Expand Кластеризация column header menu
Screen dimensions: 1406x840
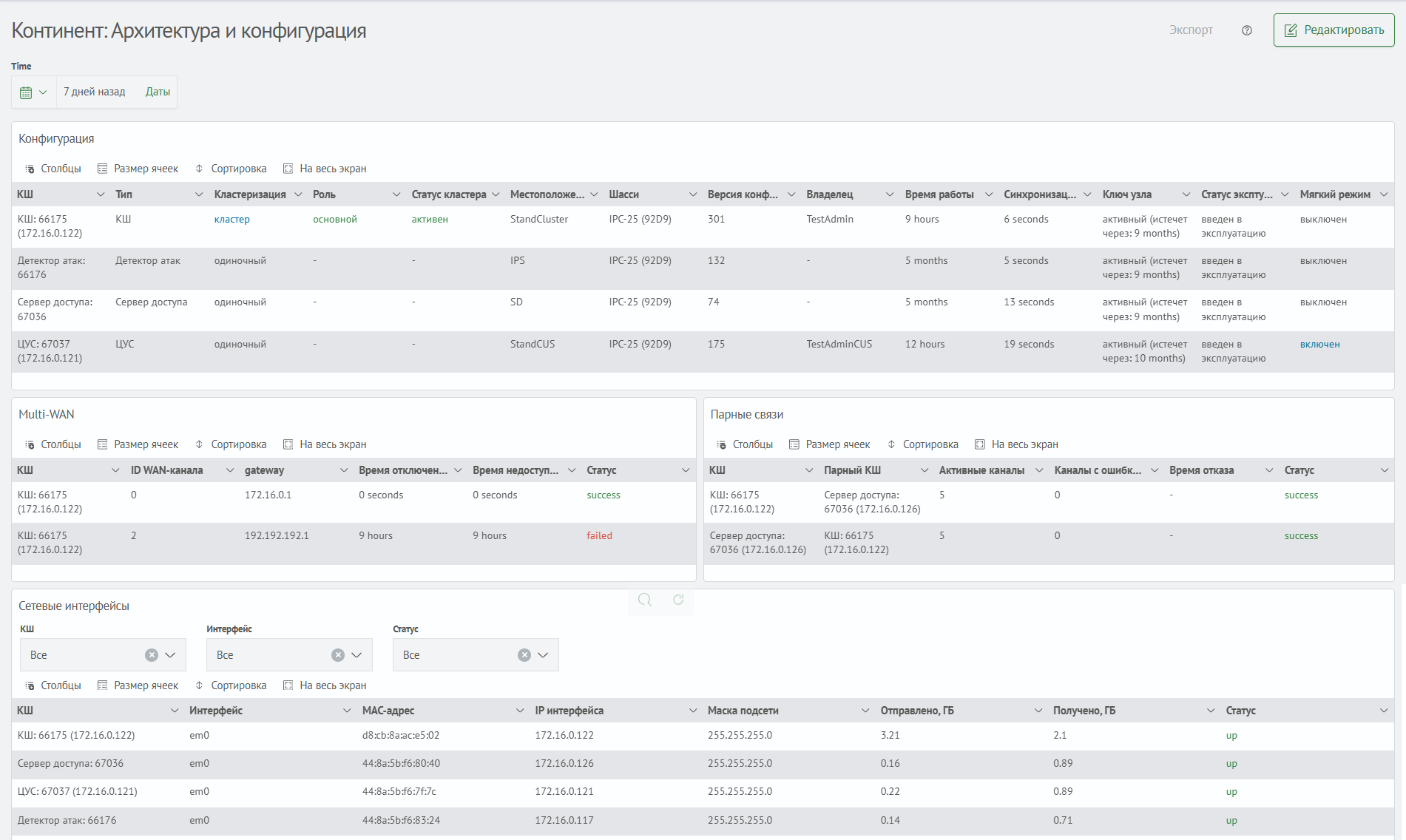298,194
